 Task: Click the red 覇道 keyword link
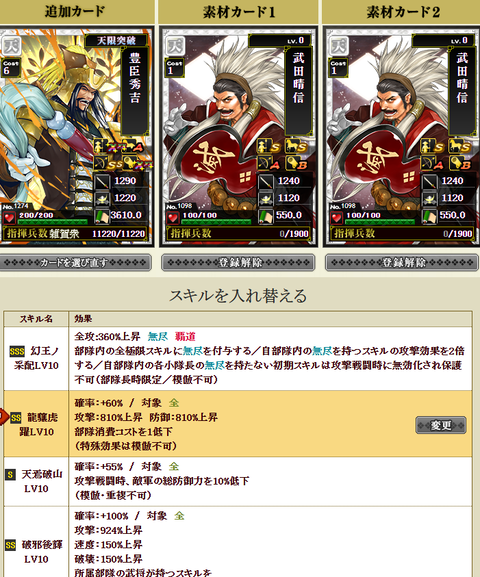[x=185, y=336]
